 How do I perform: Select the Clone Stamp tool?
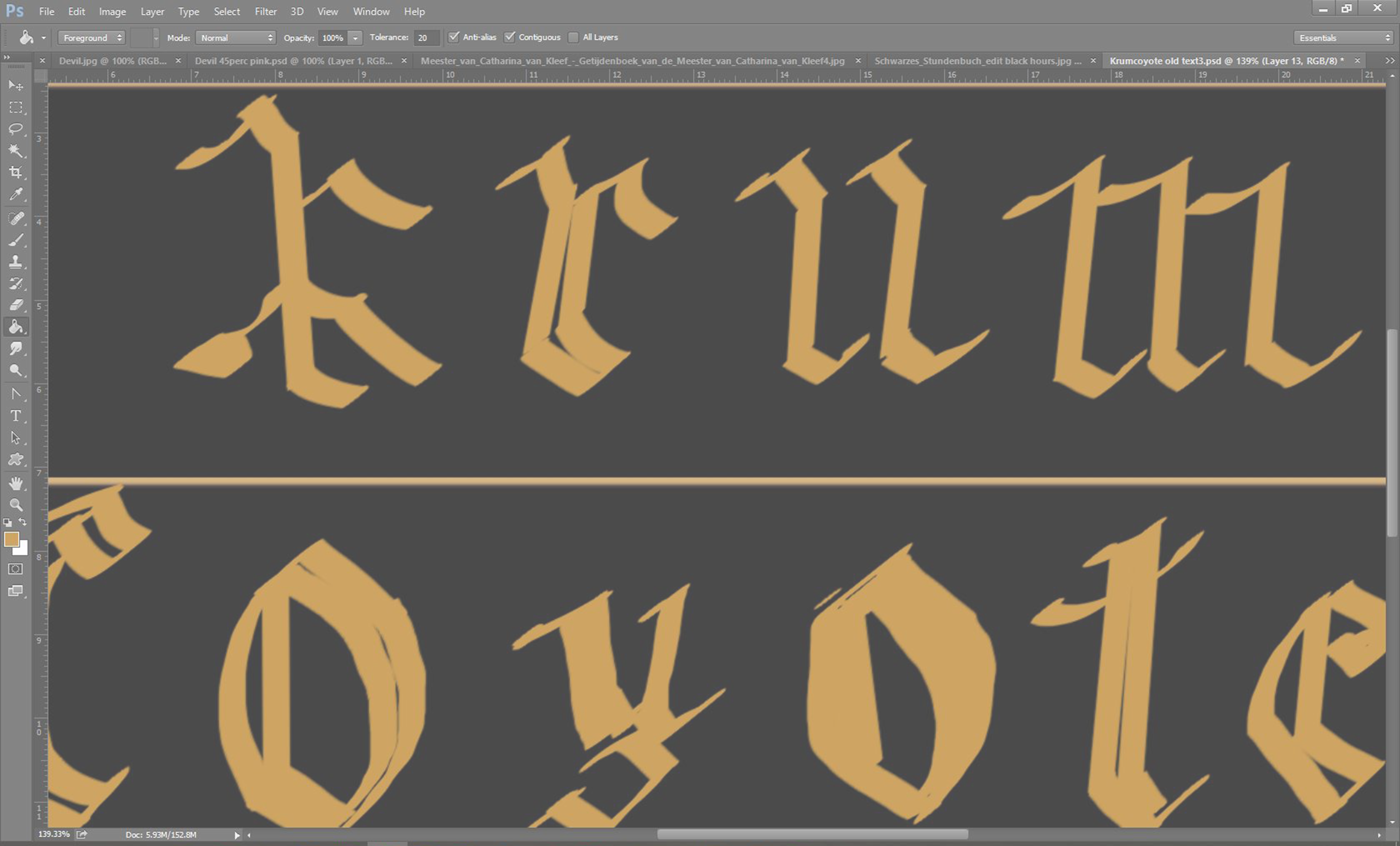[x=15, y=261]
